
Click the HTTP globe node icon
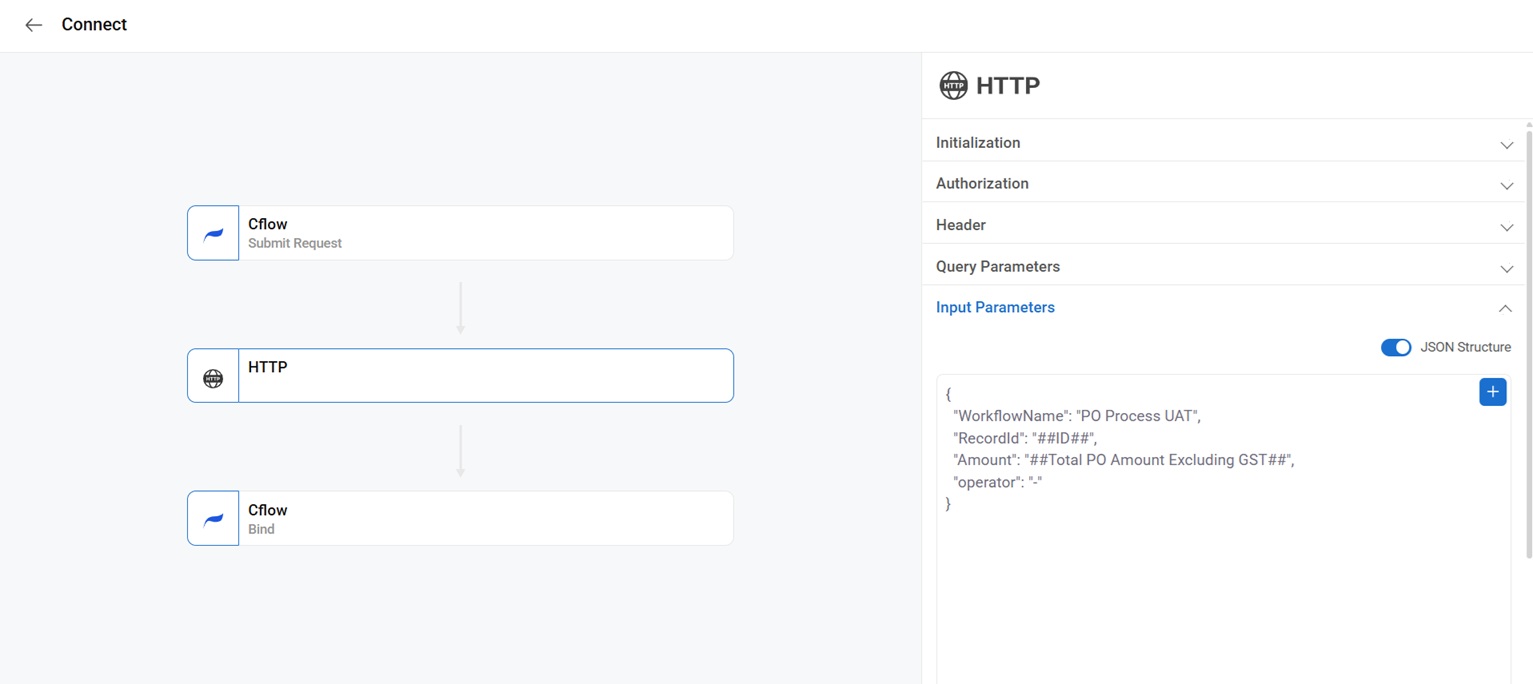point(213,377)
